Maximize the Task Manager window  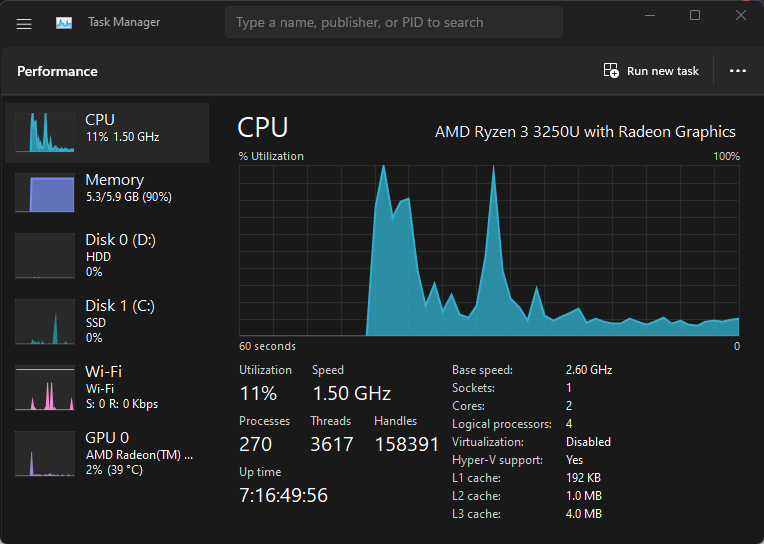click(x=695, y=15)
